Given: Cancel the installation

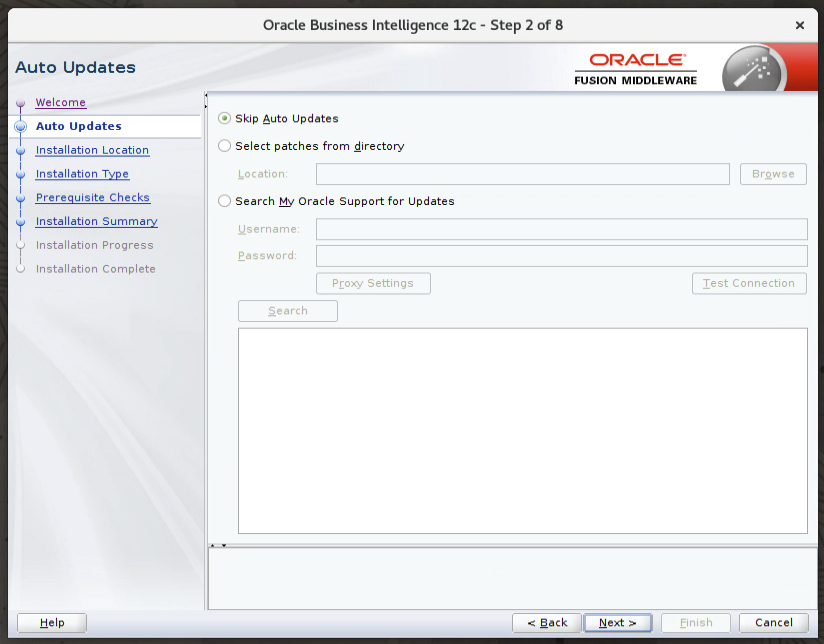Looking at the screenshot, I should pos(774,623).
